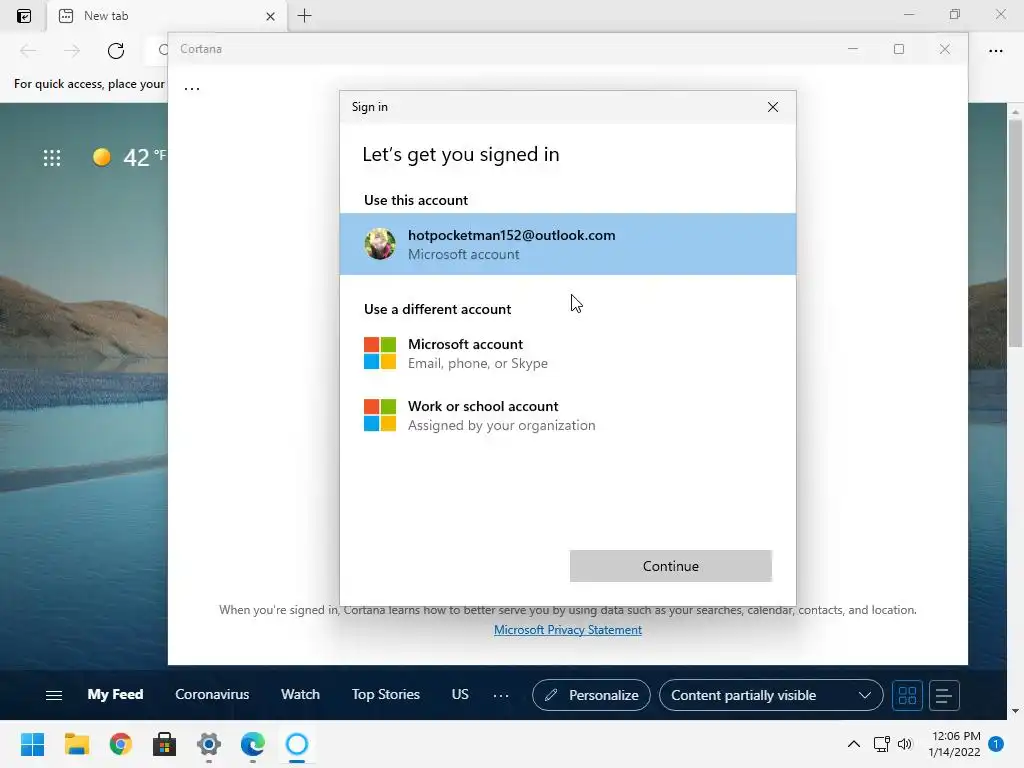Go forward in Edge browser
Image resolution: width=1024 pixels, height=768 pixels.
72,50
